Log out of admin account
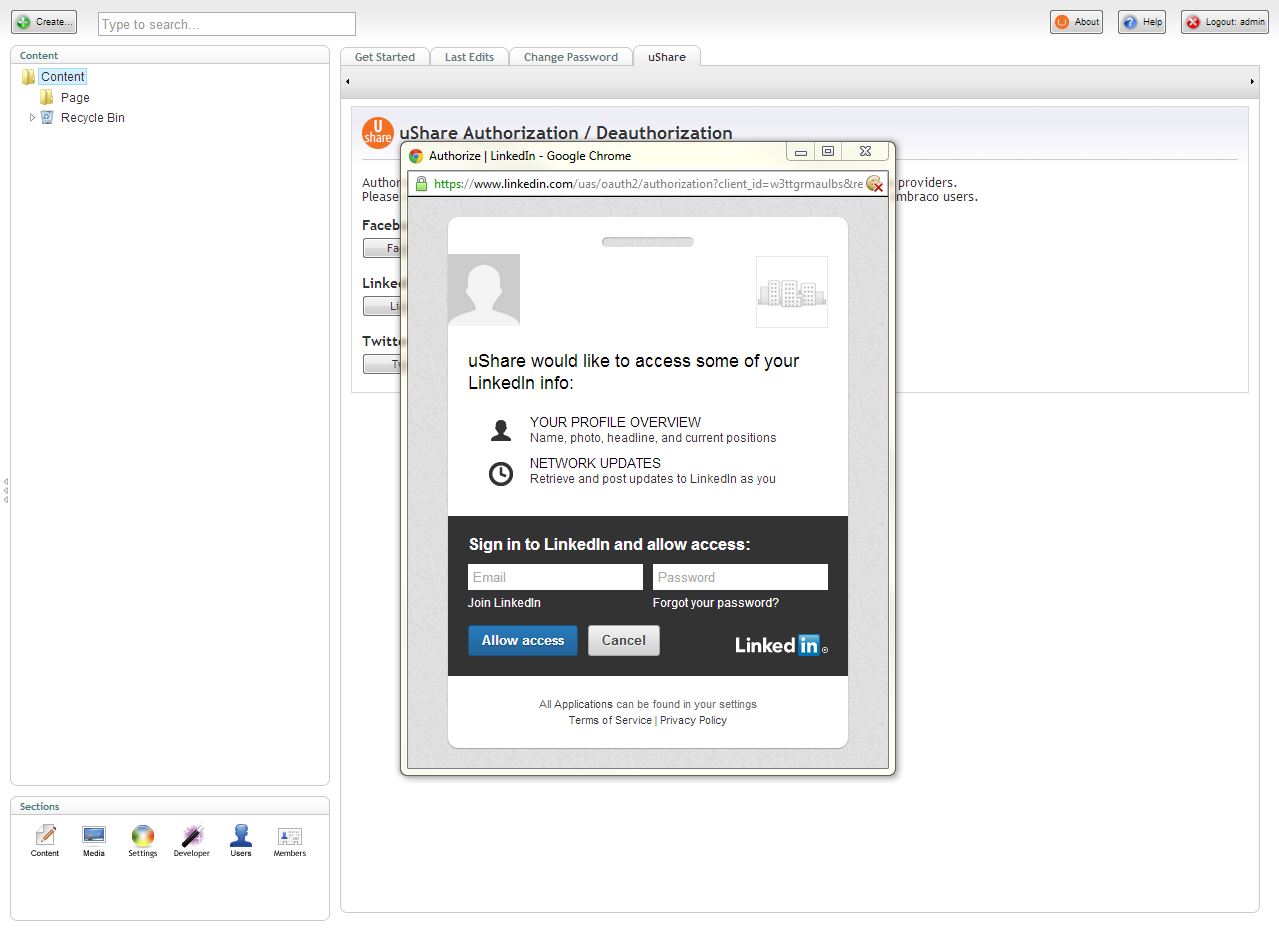 [x=1225, y=22]
